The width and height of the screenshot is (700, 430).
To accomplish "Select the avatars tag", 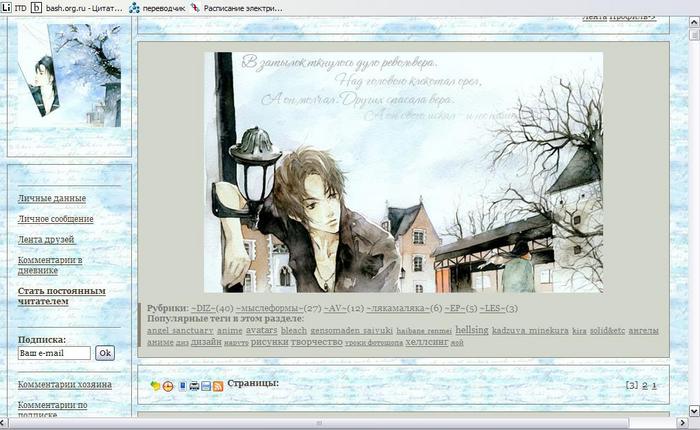I will [x=262, y=330].
